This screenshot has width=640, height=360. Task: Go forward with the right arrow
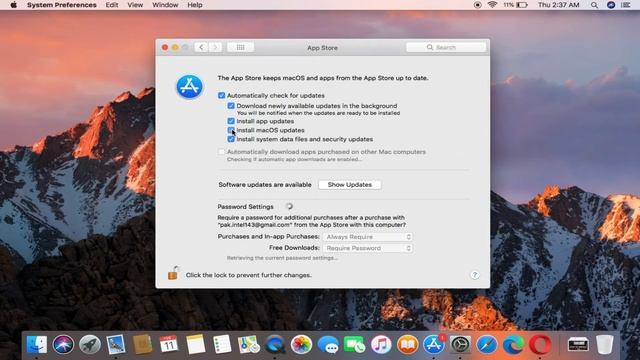(x=216, y=47)
